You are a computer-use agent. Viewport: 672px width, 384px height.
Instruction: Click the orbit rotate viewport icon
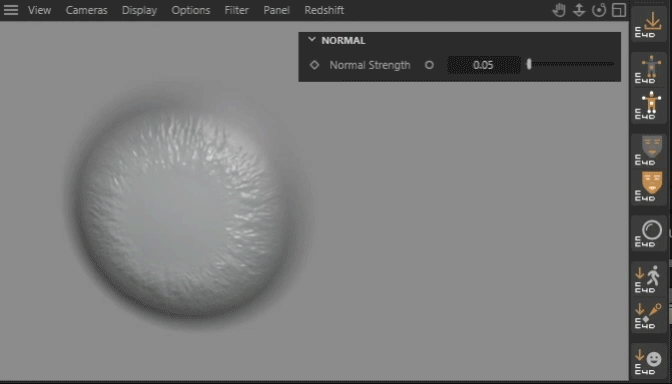tap(599, 10)
